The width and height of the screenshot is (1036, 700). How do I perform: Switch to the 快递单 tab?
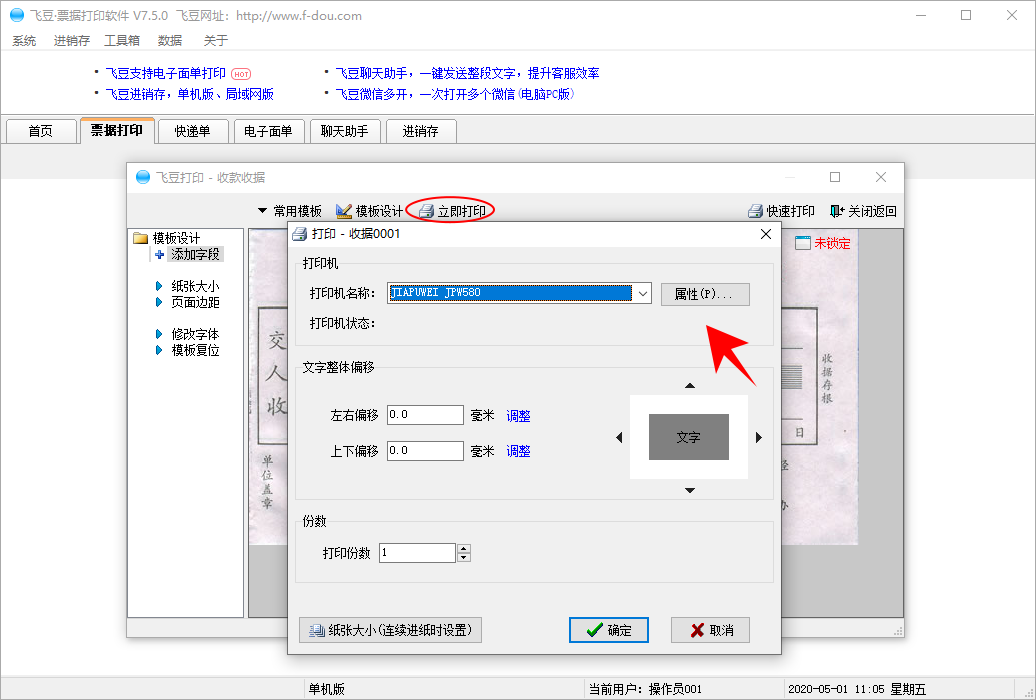coord(192,131)
